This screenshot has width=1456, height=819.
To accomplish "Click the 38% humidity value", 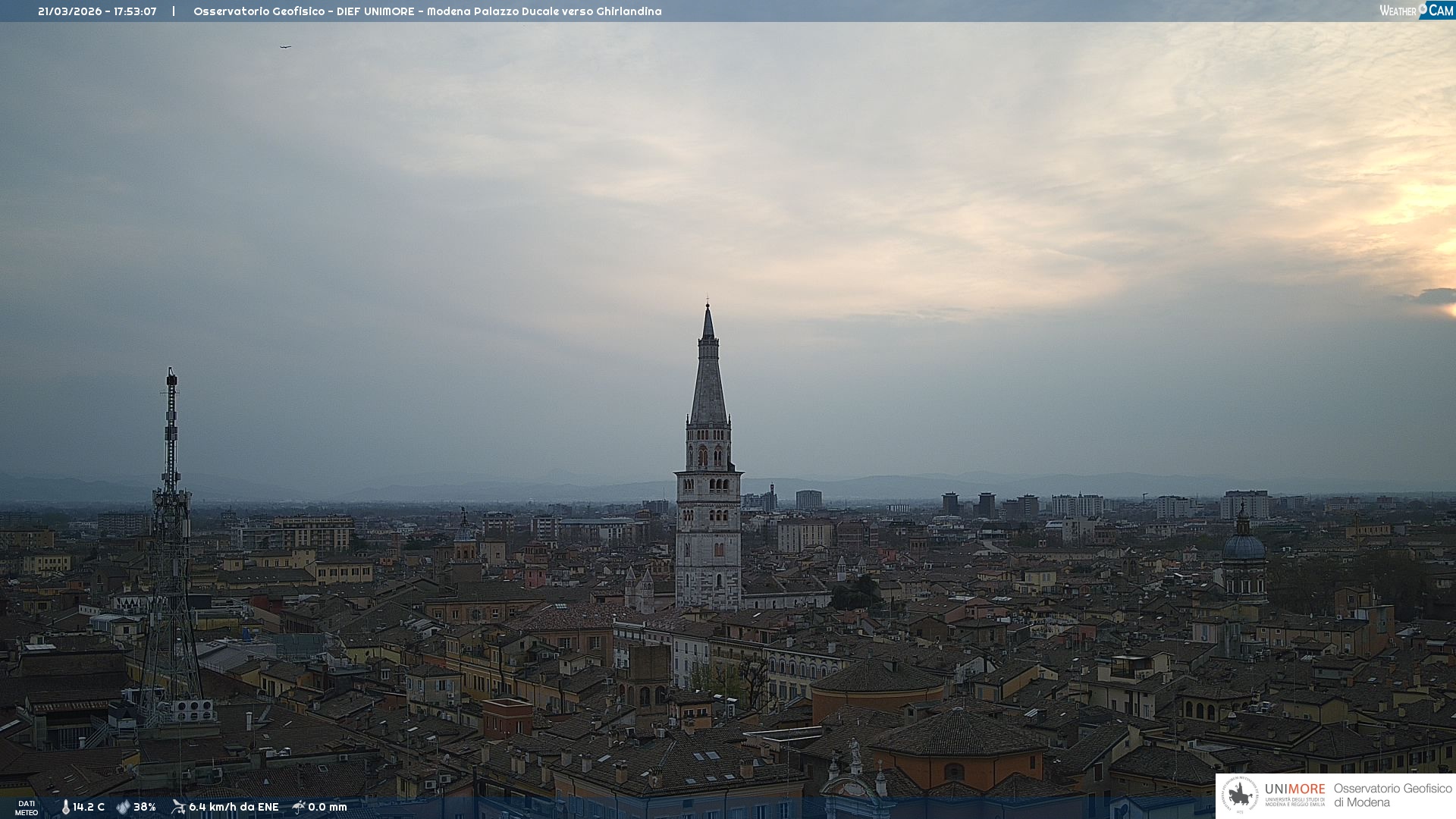I will point(145,807).
